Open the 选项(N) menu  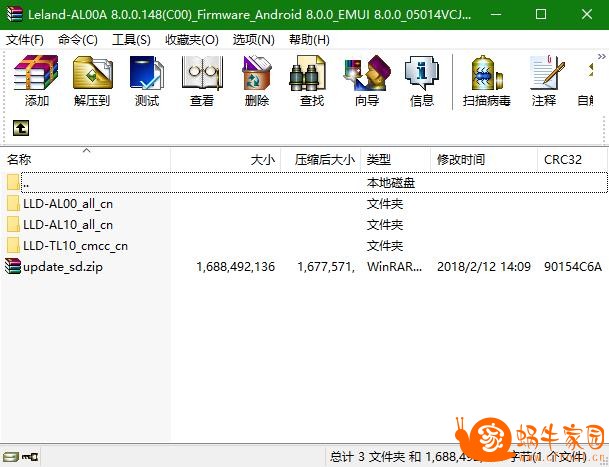click(254, 40)
